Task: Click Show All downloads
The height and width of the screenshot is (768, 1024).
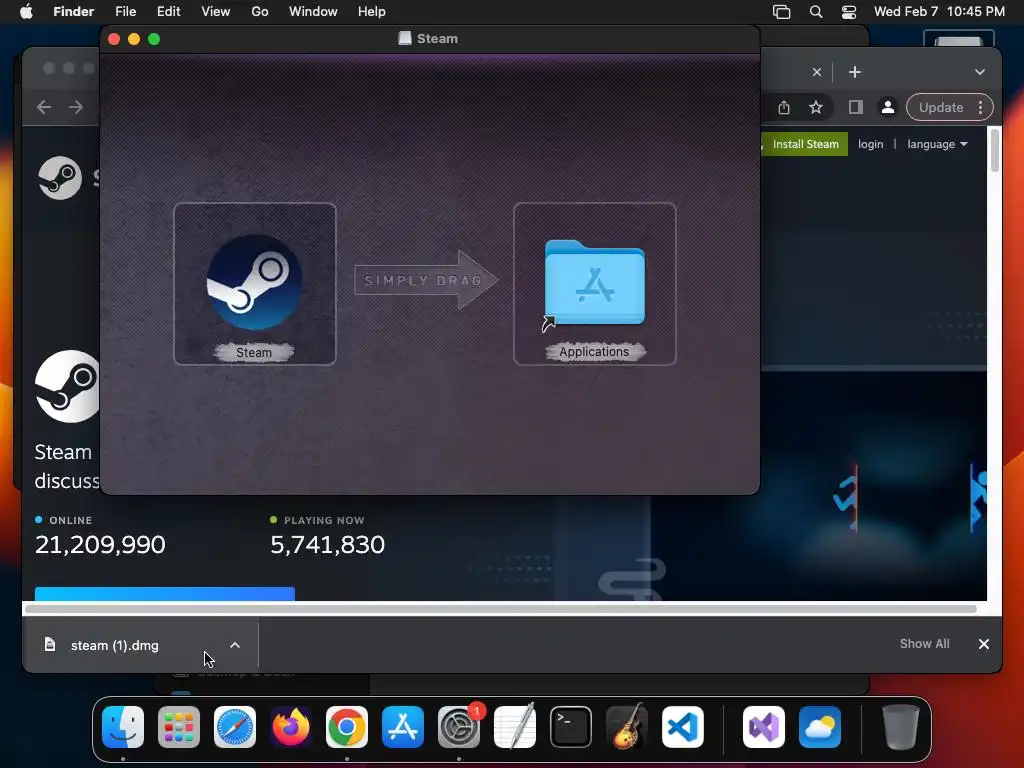Action: [924, 643]
